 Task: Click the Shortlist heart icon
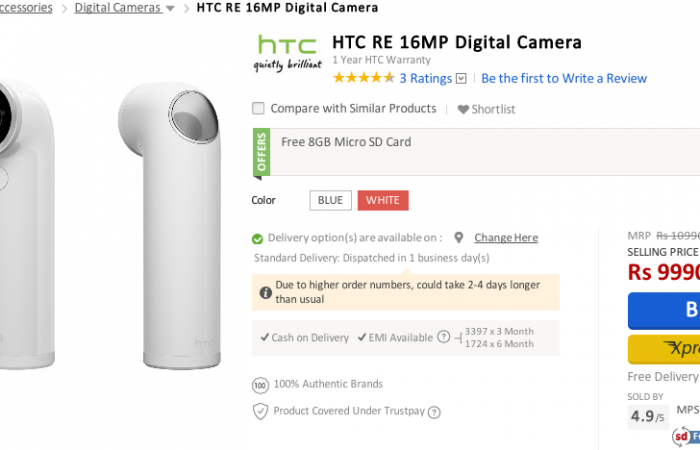(x=463, y=110)
